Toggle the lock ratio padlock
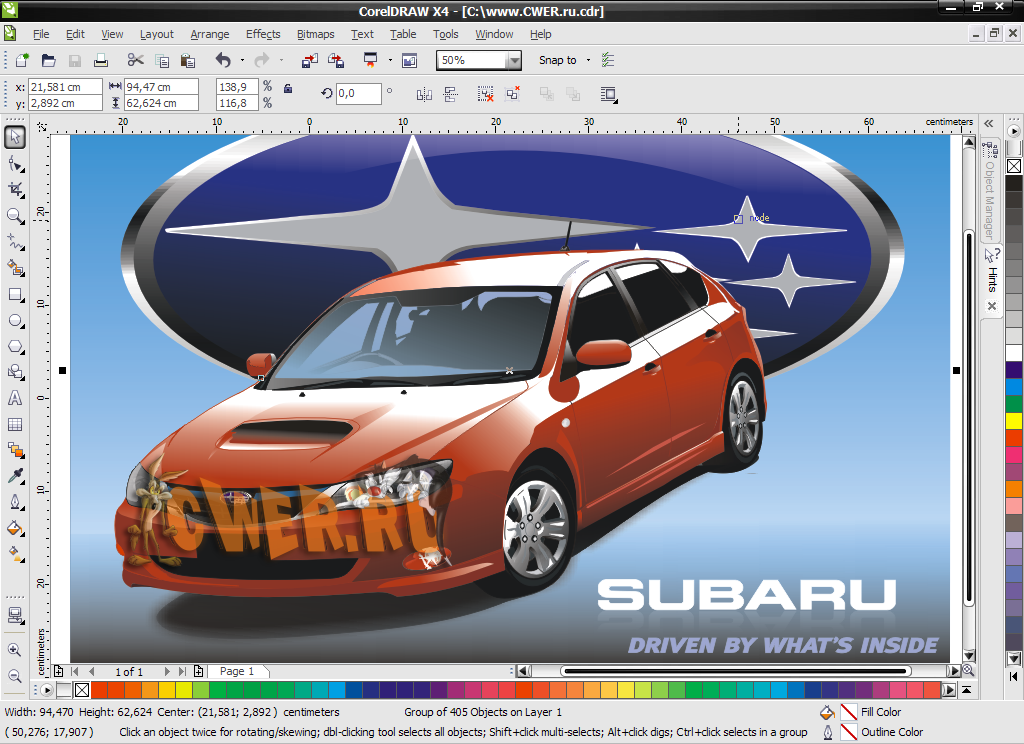This screenshot has height=744, width=1024. tap(288, 89)
